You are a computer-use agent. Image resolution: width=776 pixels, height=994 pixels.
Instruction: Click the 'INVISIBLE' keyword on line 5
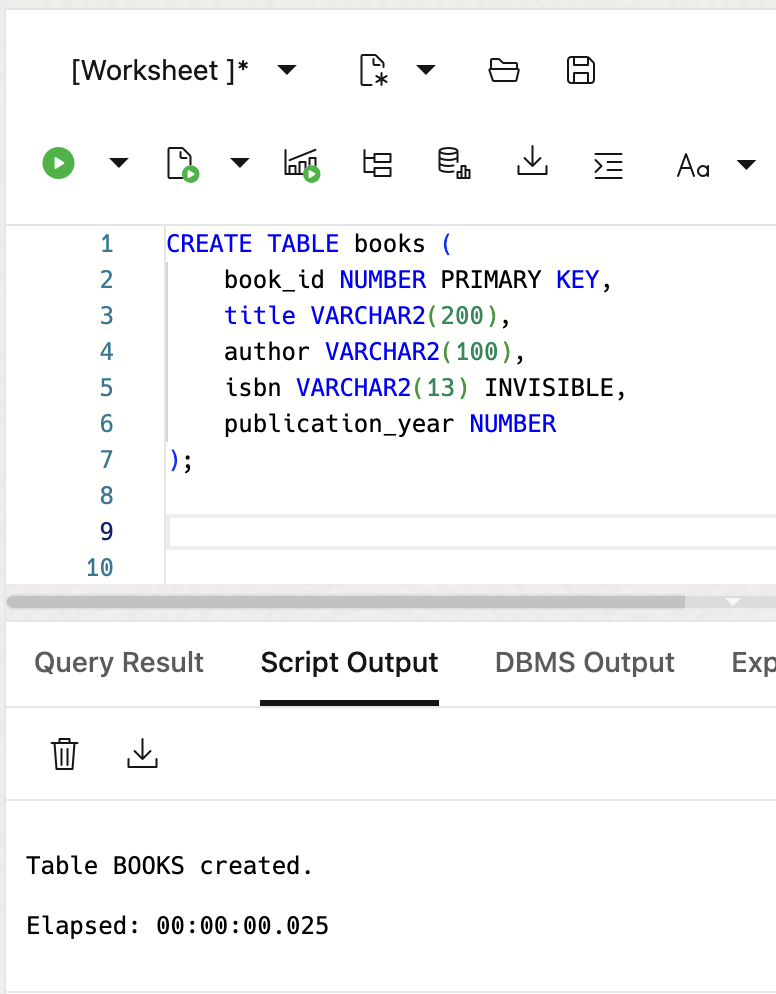click(x=549, y=388)
